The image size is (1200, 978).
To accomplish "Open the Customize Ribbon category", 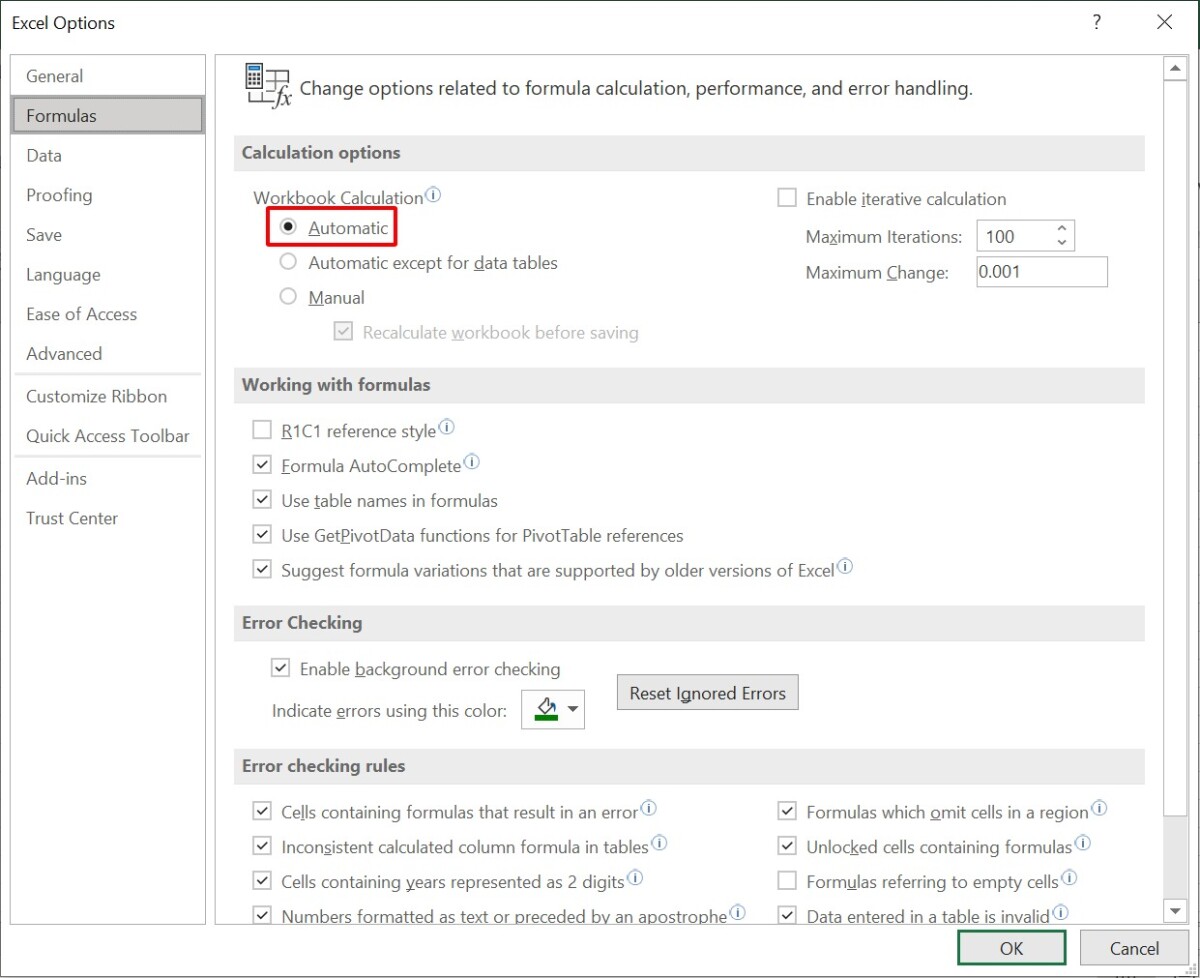I will (x=107, y=396).
